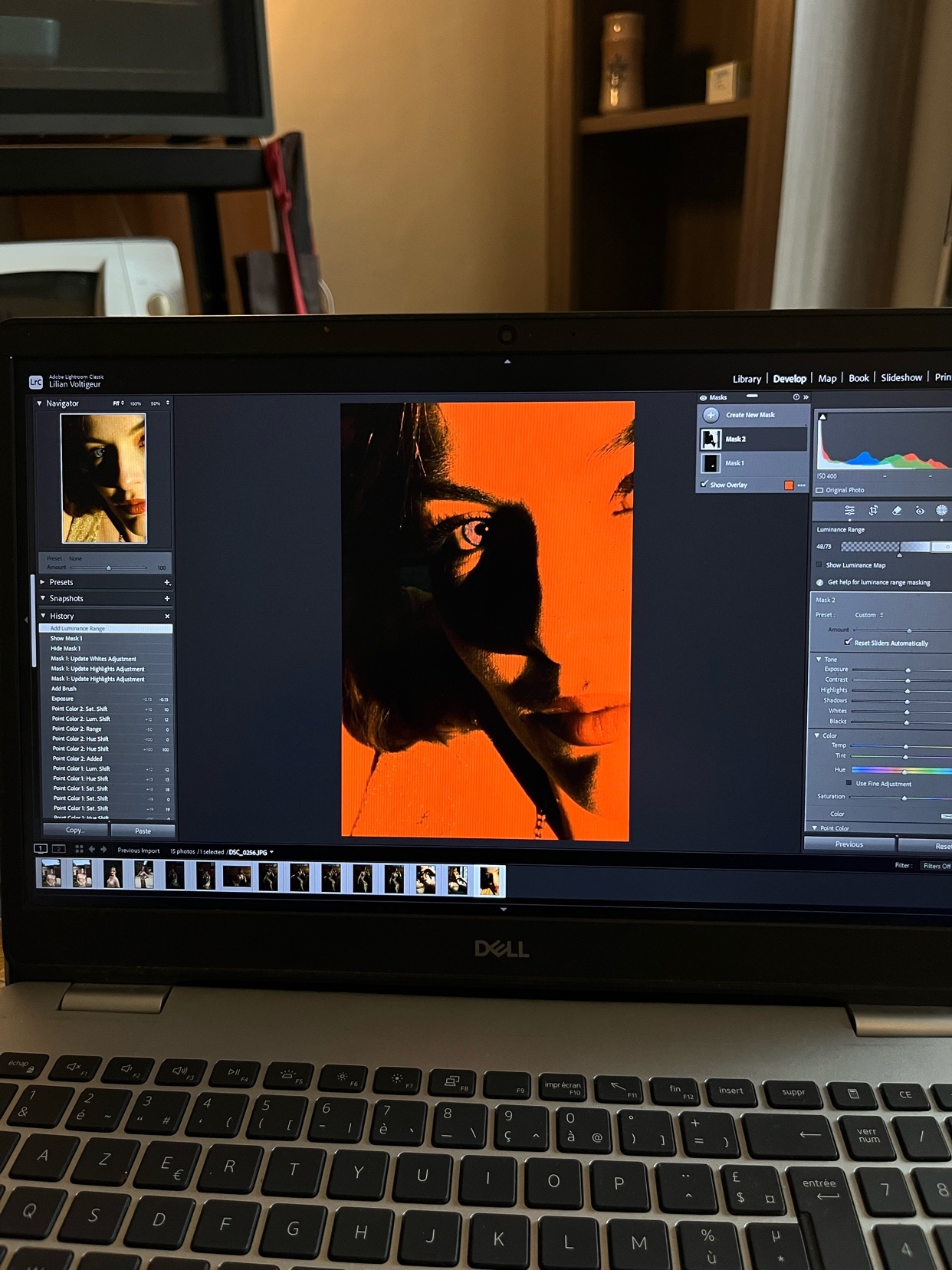This screenshot has width=952, height=1270.
Task: Click the histogram shadow clipping triangle
Action: coord(822,417)
